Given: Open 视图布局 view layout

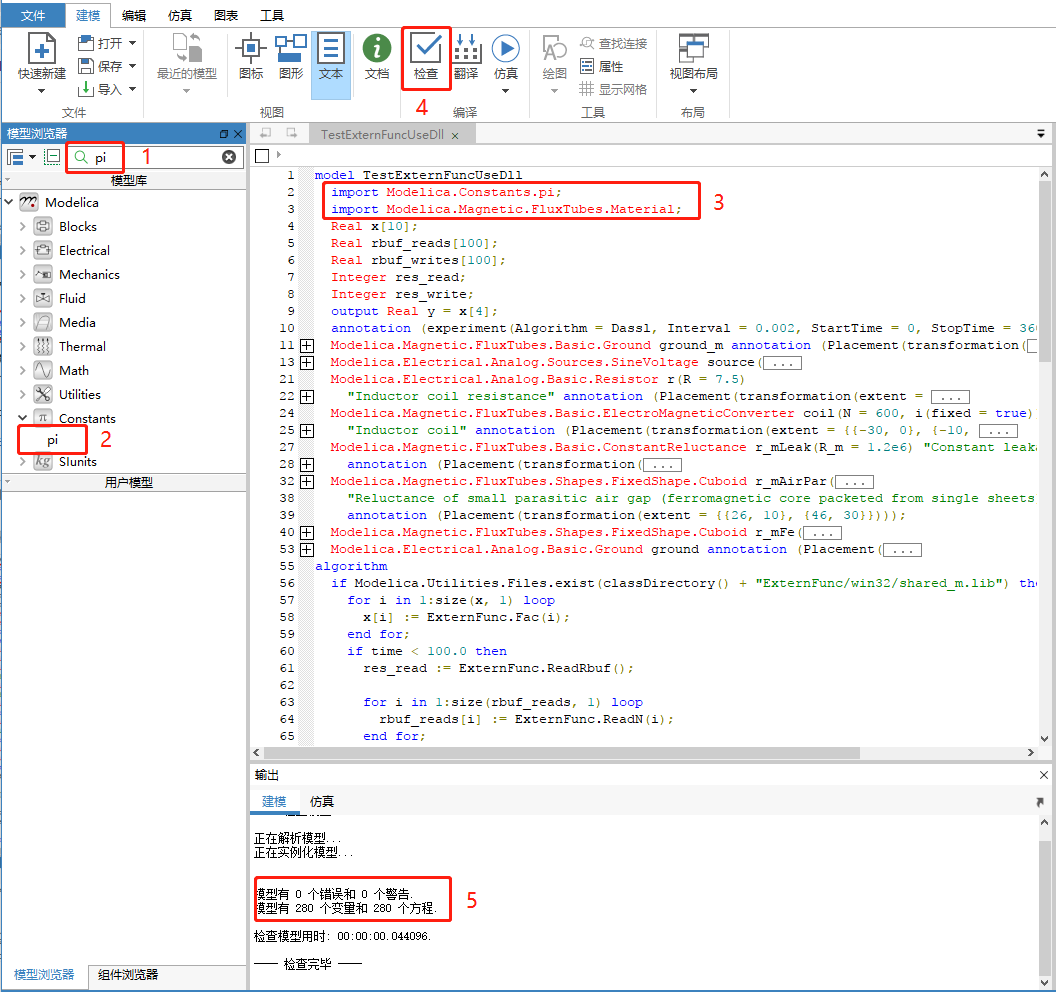Looking at the screenshot, I should [x=693, y=57].
